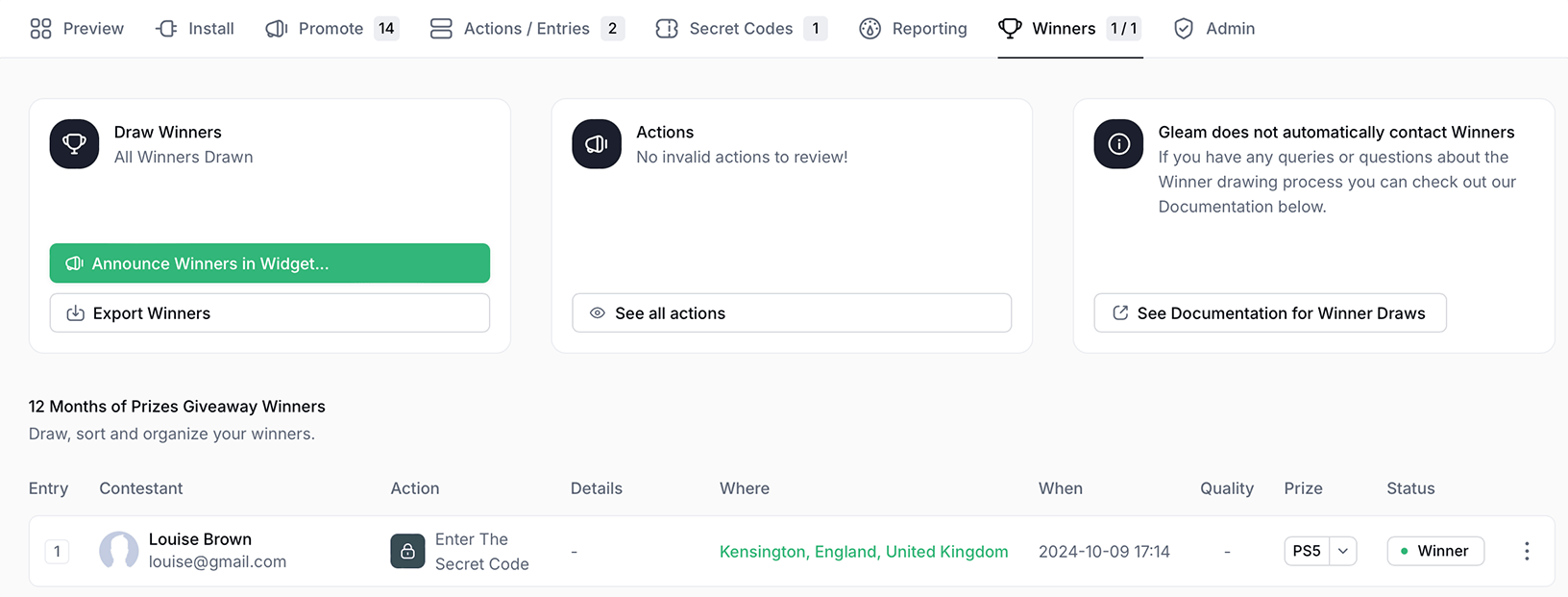Click the lock icon for secret code action
The height and width of the screenshot is (597, 1568).
407,551
